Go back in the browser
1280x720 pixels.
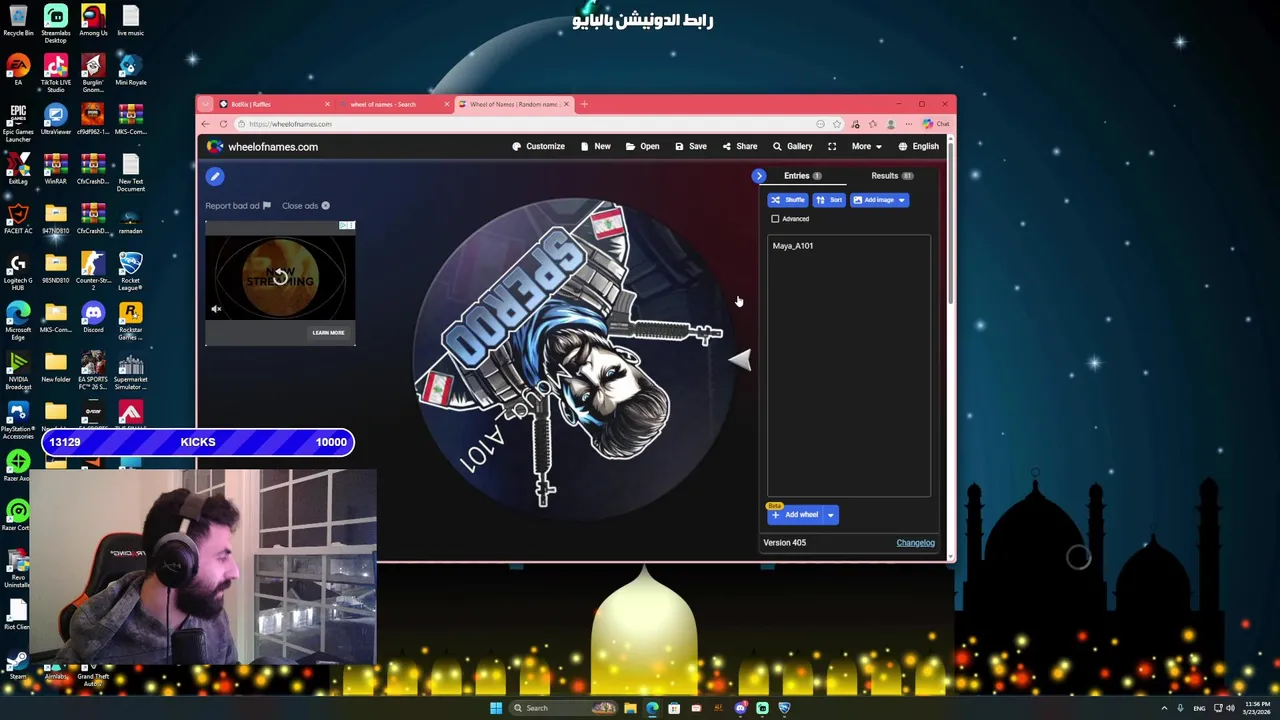[206, 124]
